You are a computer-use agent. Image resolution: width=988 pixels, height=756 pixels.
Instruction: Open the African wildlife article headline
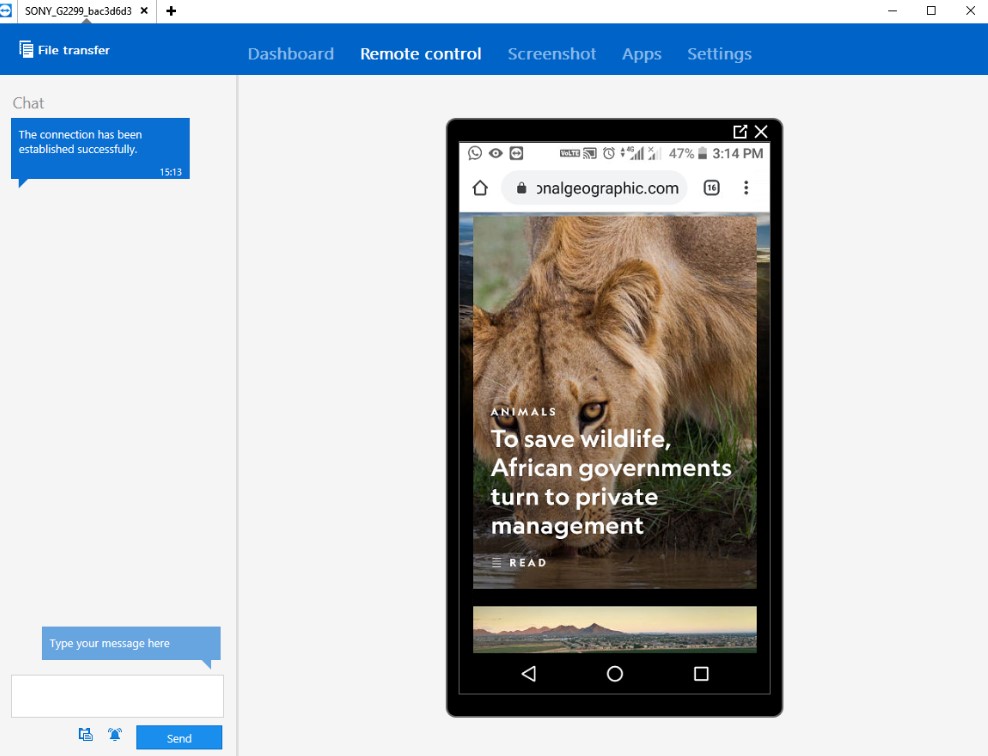(x=611, y=482)
